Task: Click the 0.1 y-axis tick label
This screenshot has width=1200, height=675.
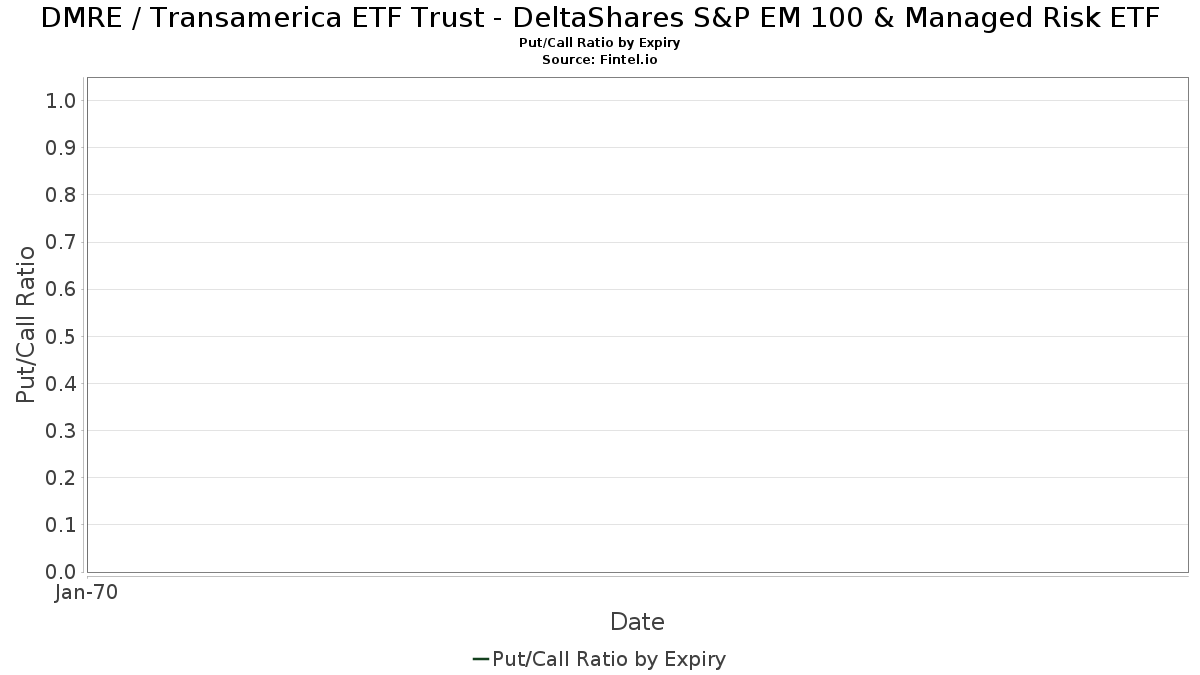Action: coord(61,524)
